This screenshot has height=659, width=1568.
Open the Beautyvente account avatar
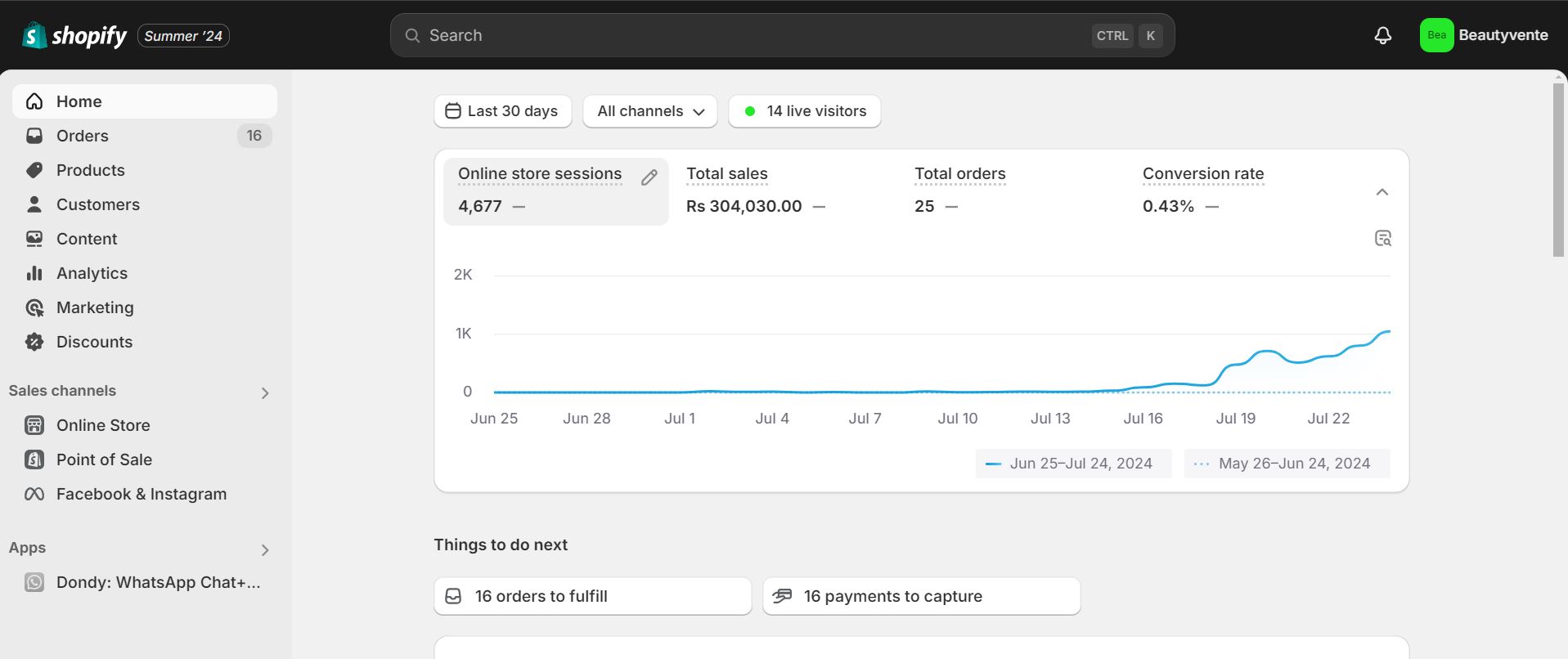tap(1436, 35)
